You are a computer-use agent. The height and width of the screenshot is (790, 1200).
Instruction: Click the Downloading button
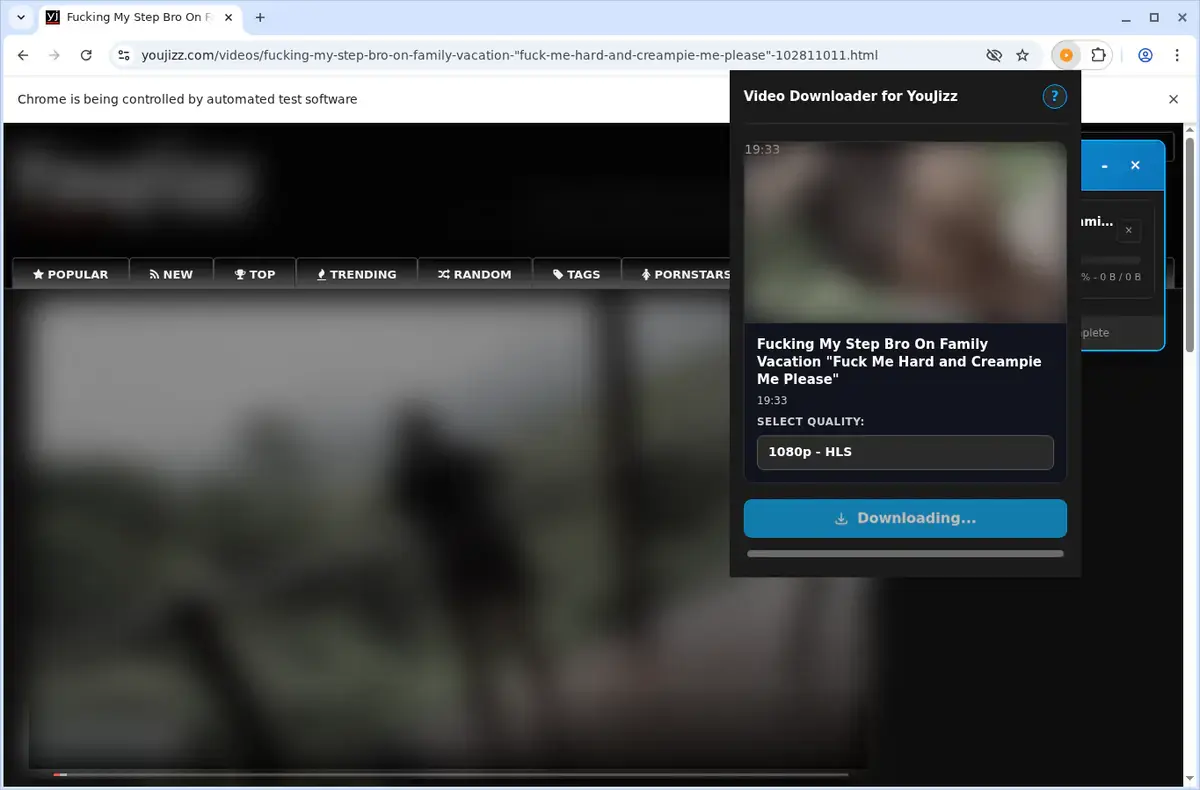pos(905,518)
